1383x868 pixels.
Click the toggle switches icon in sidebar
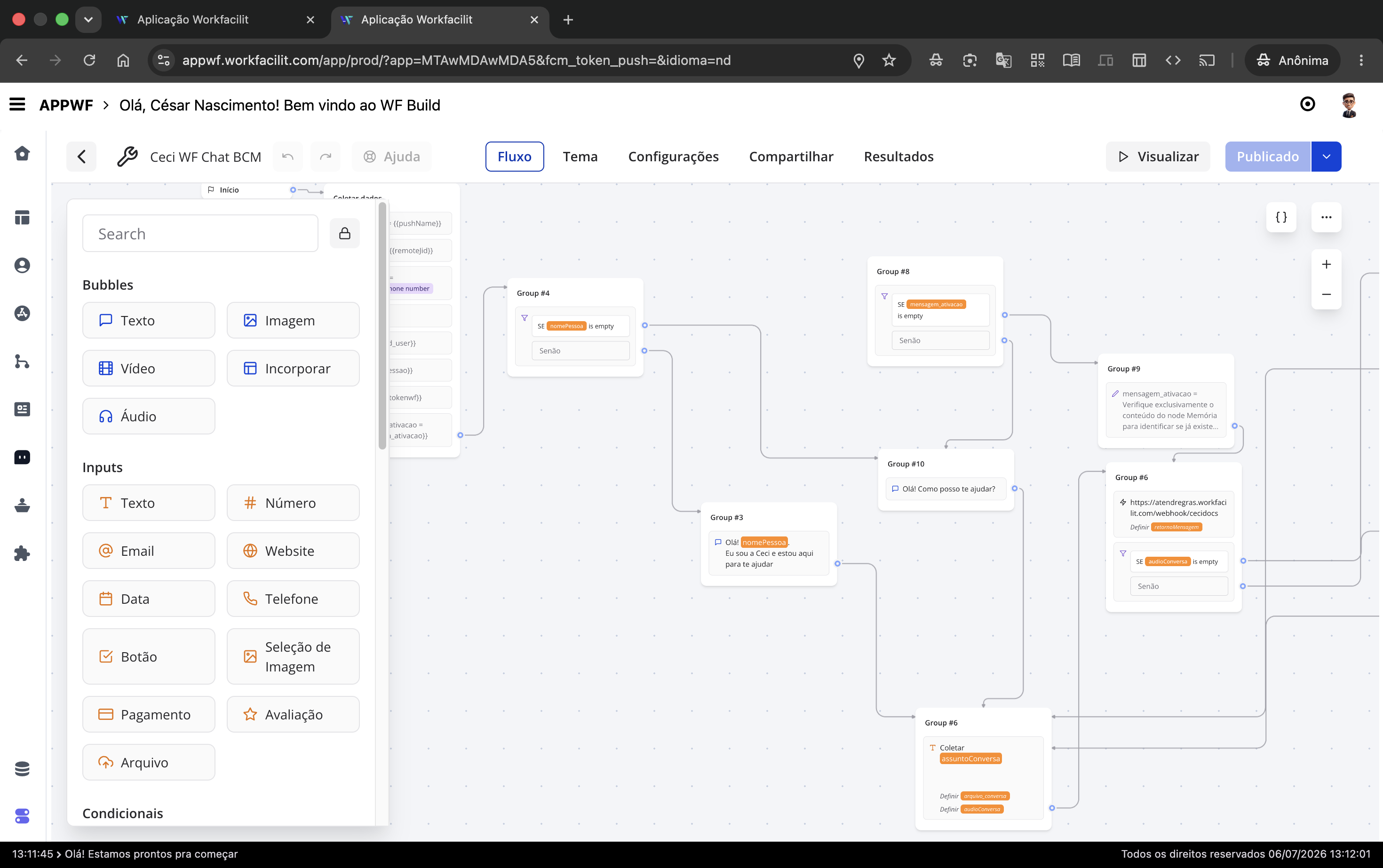22,816
